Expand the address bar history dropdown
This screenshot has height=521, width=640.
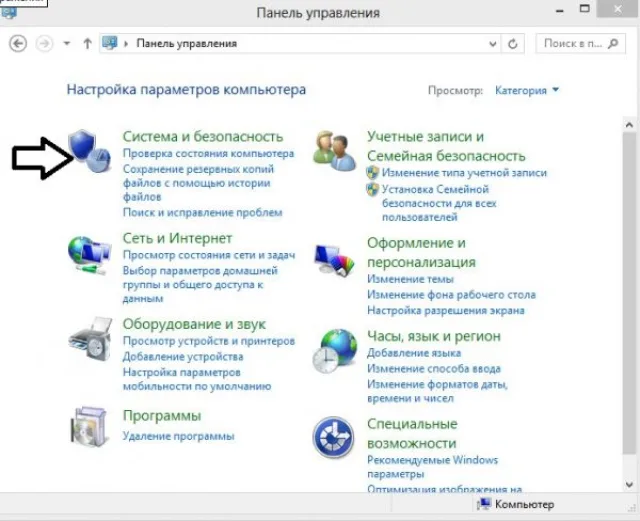point(493,43)
